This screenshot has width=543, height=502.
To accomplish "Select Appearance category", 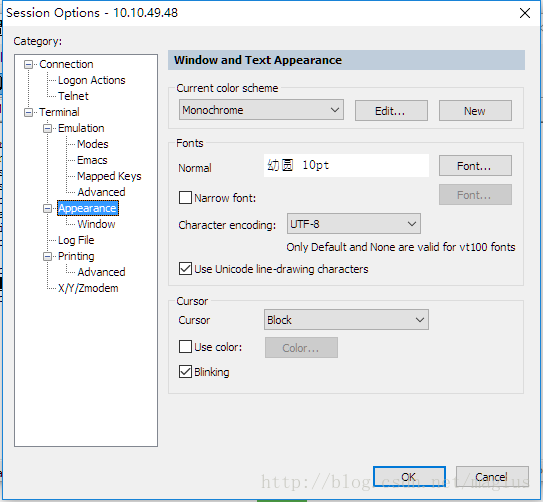I will coord(88,208).
